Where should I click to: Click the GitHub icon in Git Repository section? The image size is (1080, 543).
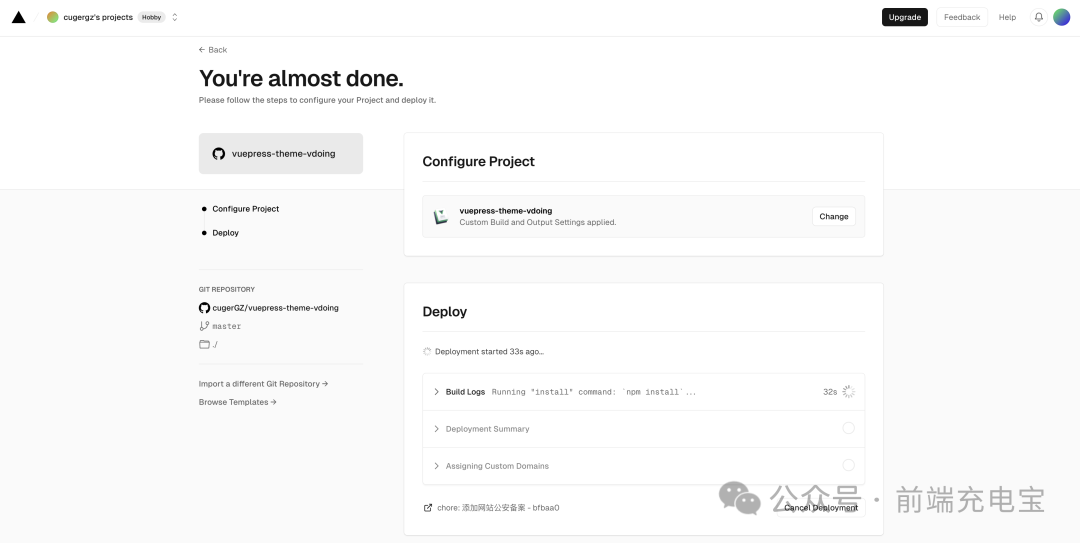coord(204,308)
